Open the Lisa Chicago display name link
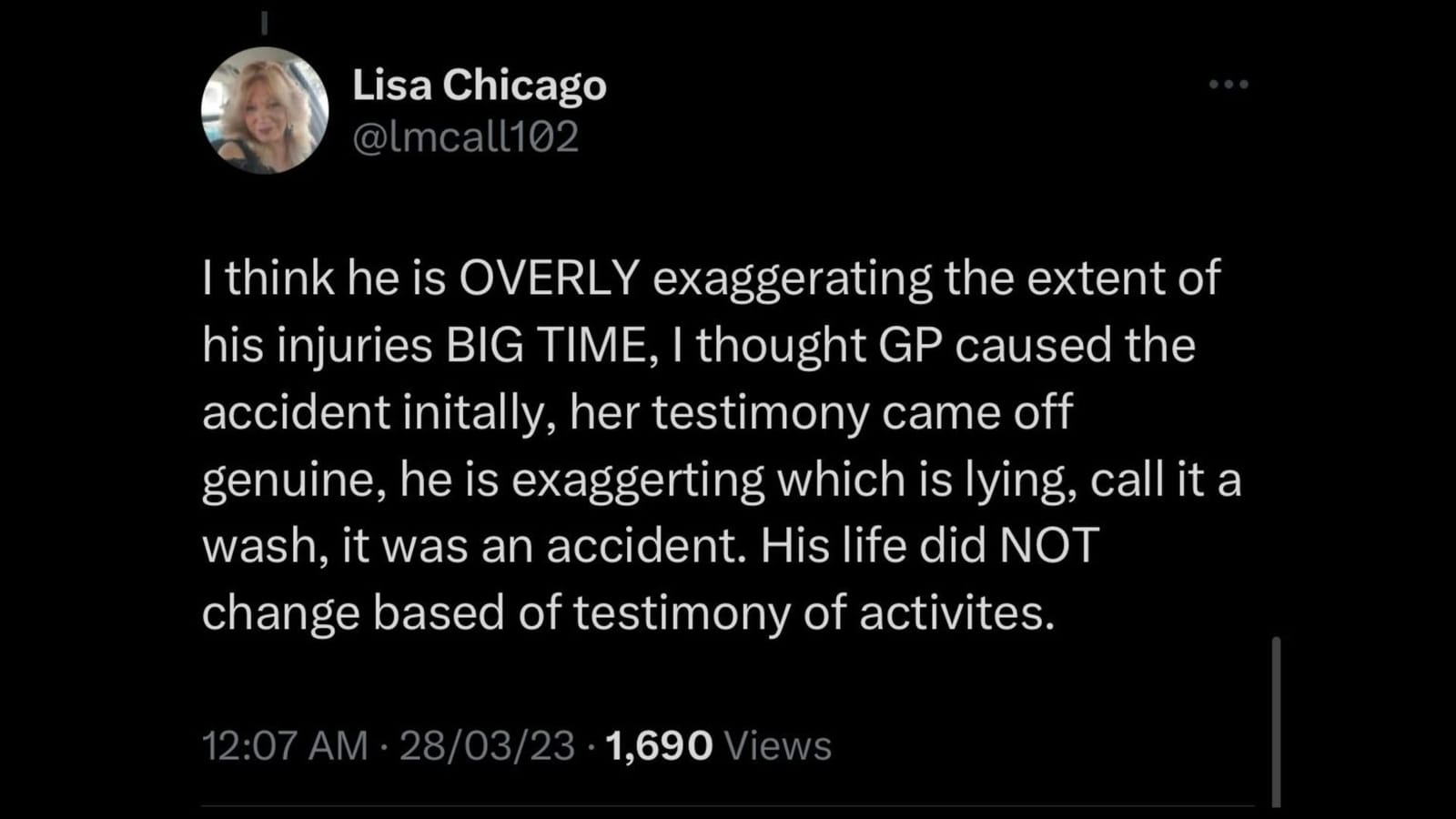 pyautogui.click(x=479, y=85)
